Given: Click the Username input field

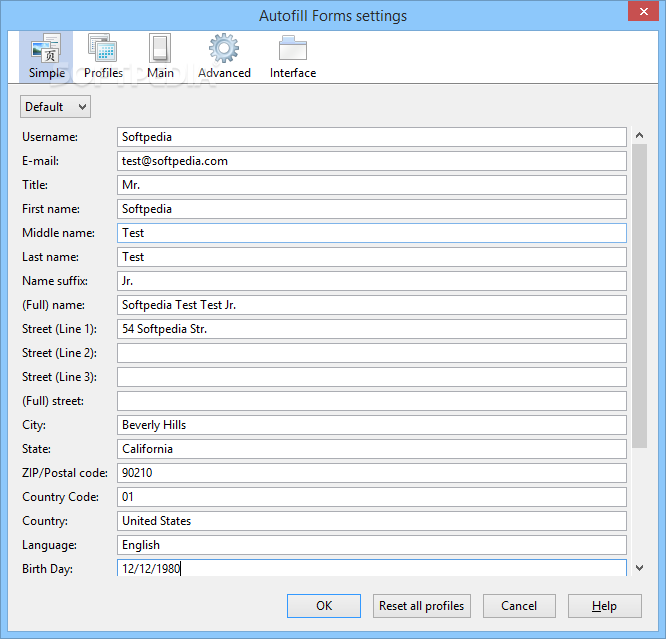Looking at the screenshot, I should pos(372,137).
